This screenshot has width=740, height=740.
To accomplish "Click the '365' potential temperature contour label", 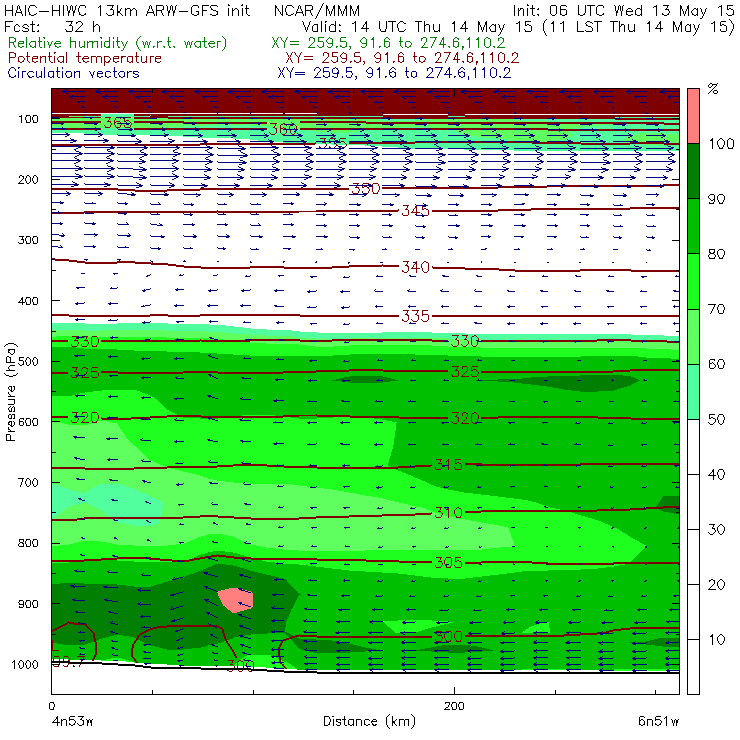I will (118, 123).
